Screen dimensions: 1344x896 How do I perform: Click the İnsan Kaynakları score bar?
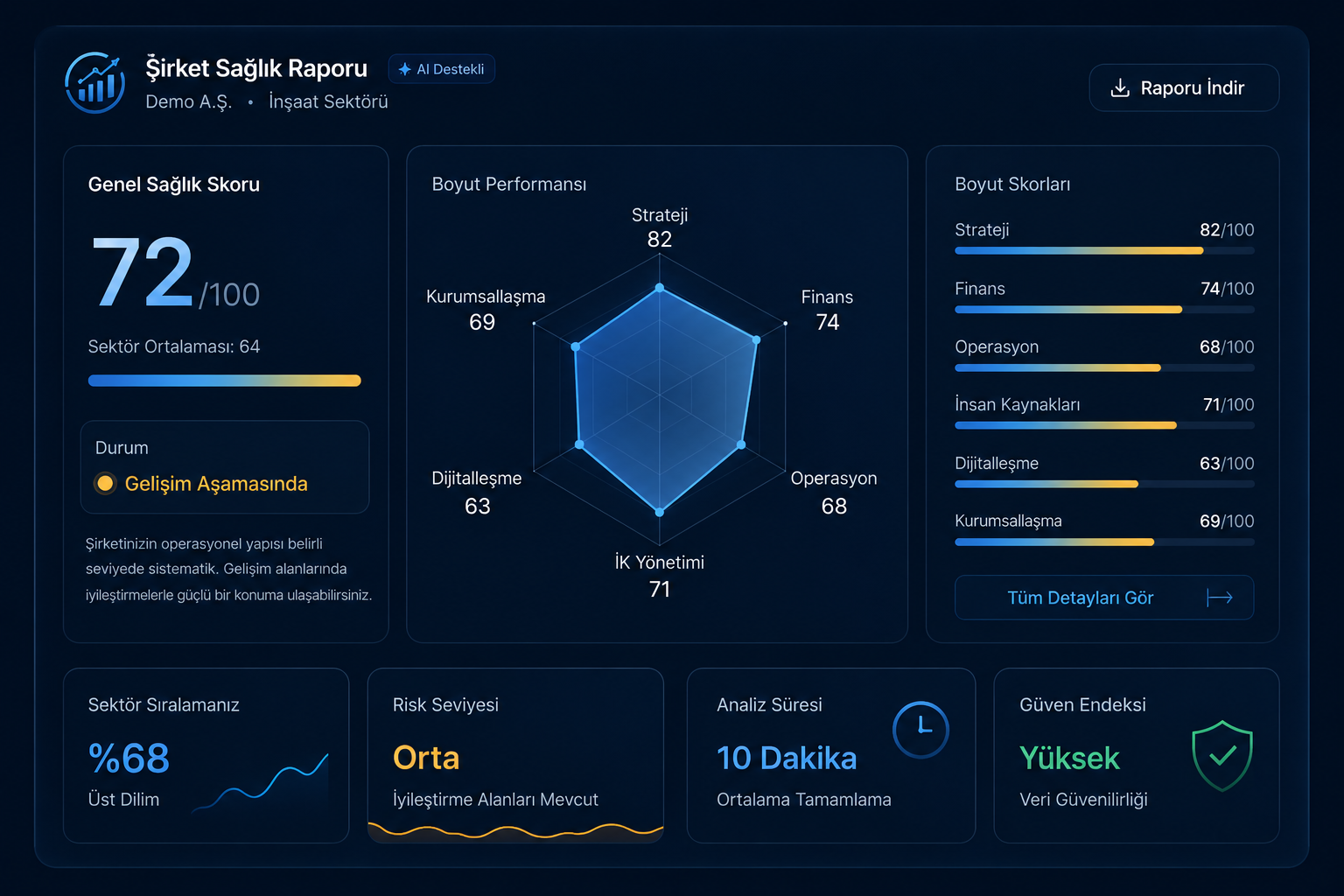point(1104,426)
